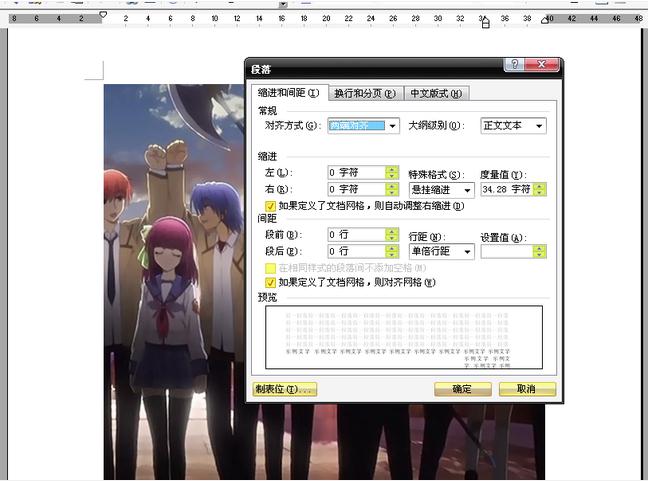Screen dimensions: 648x481
Task: Click the 段前 spacing spinner arrows
Action: 392,235
